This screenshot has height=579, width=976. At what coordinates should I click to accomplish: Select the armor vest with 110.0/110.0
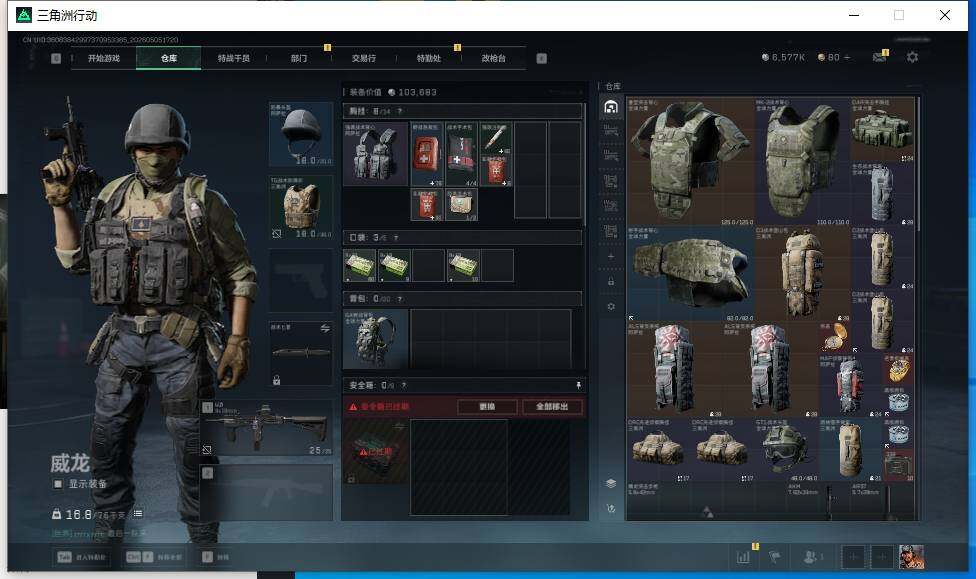[x=802, y=161]
